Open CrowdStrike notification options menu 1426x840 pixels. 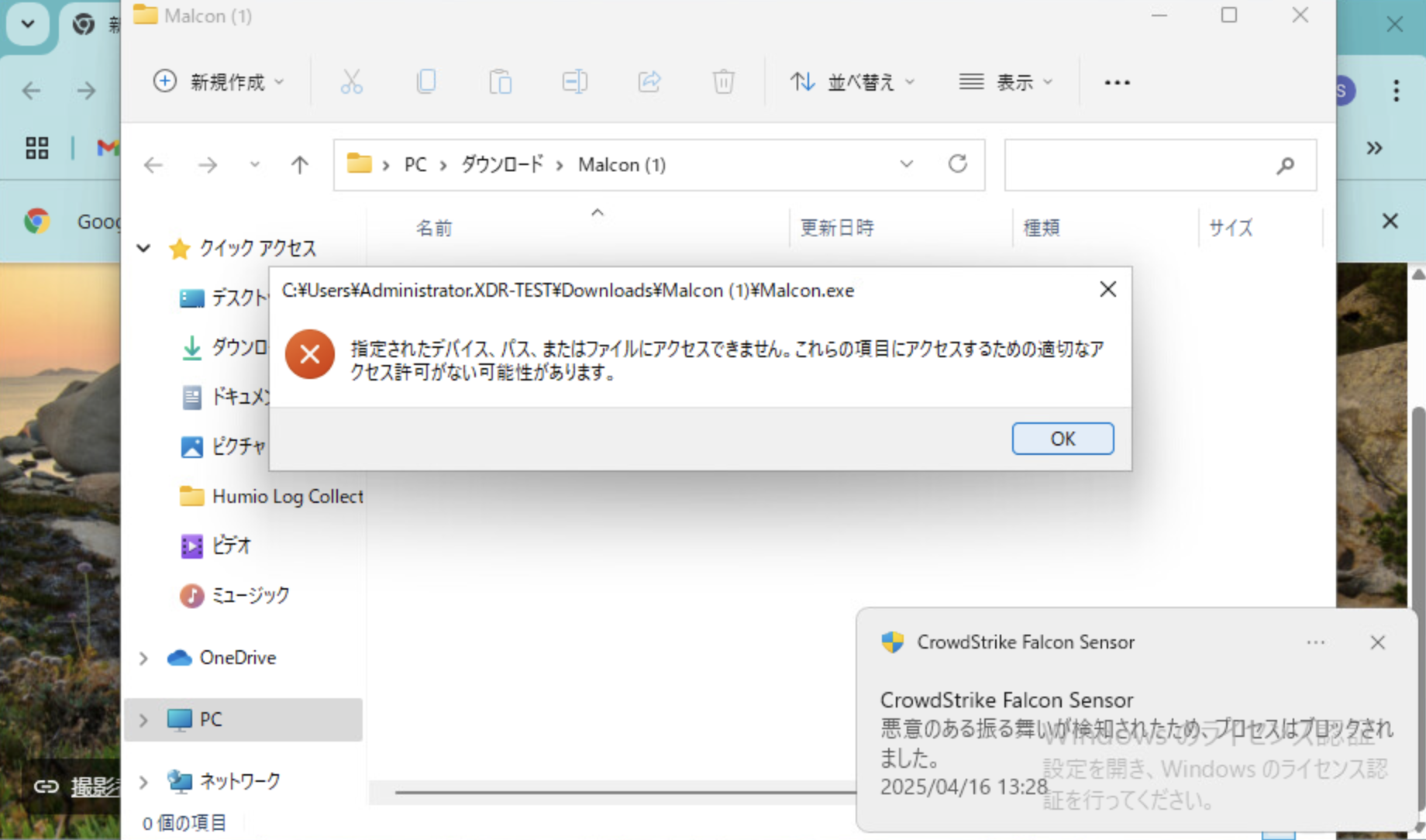pos(1315,642)
